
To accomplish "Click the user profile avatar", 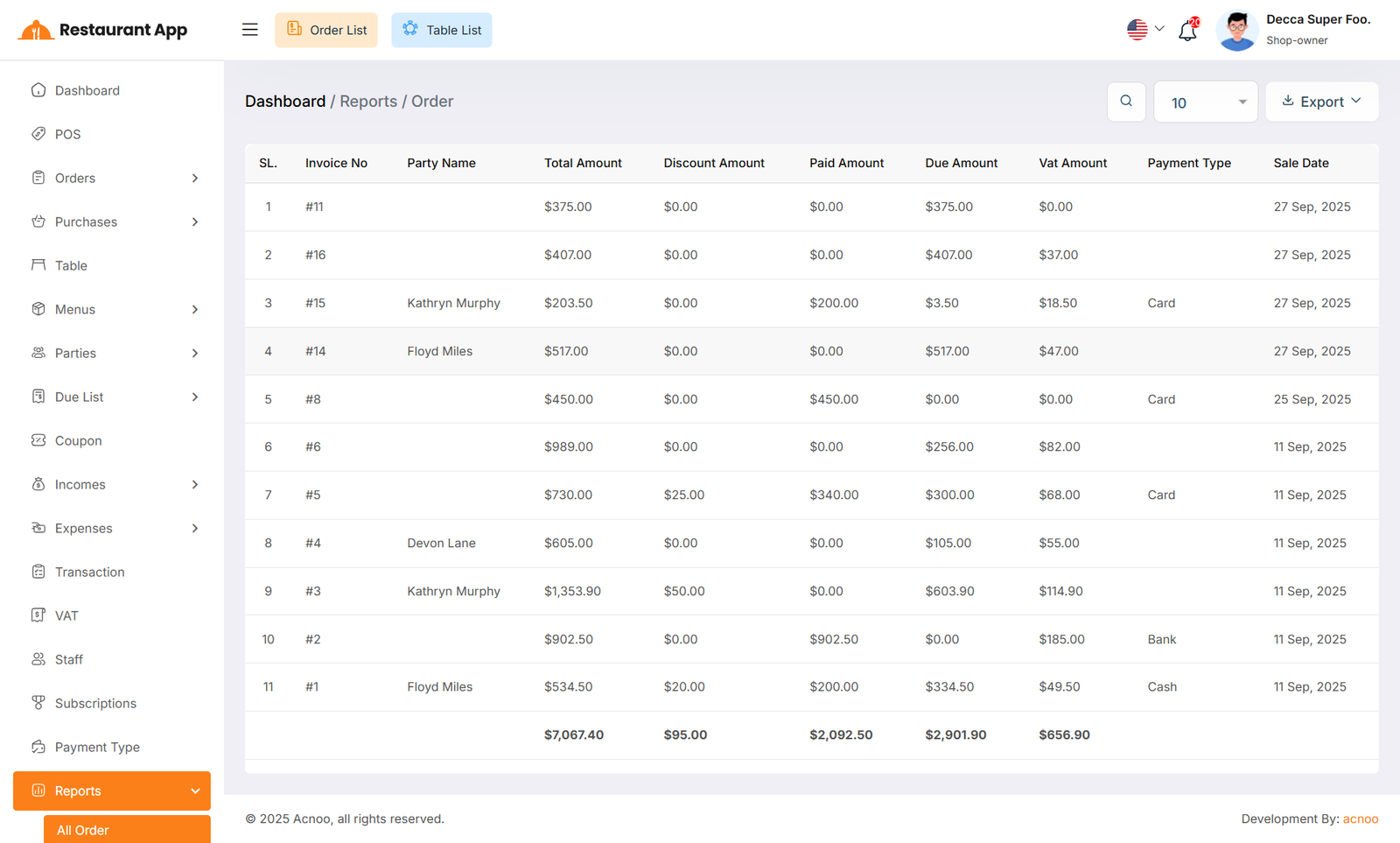I will (1236, 31).
